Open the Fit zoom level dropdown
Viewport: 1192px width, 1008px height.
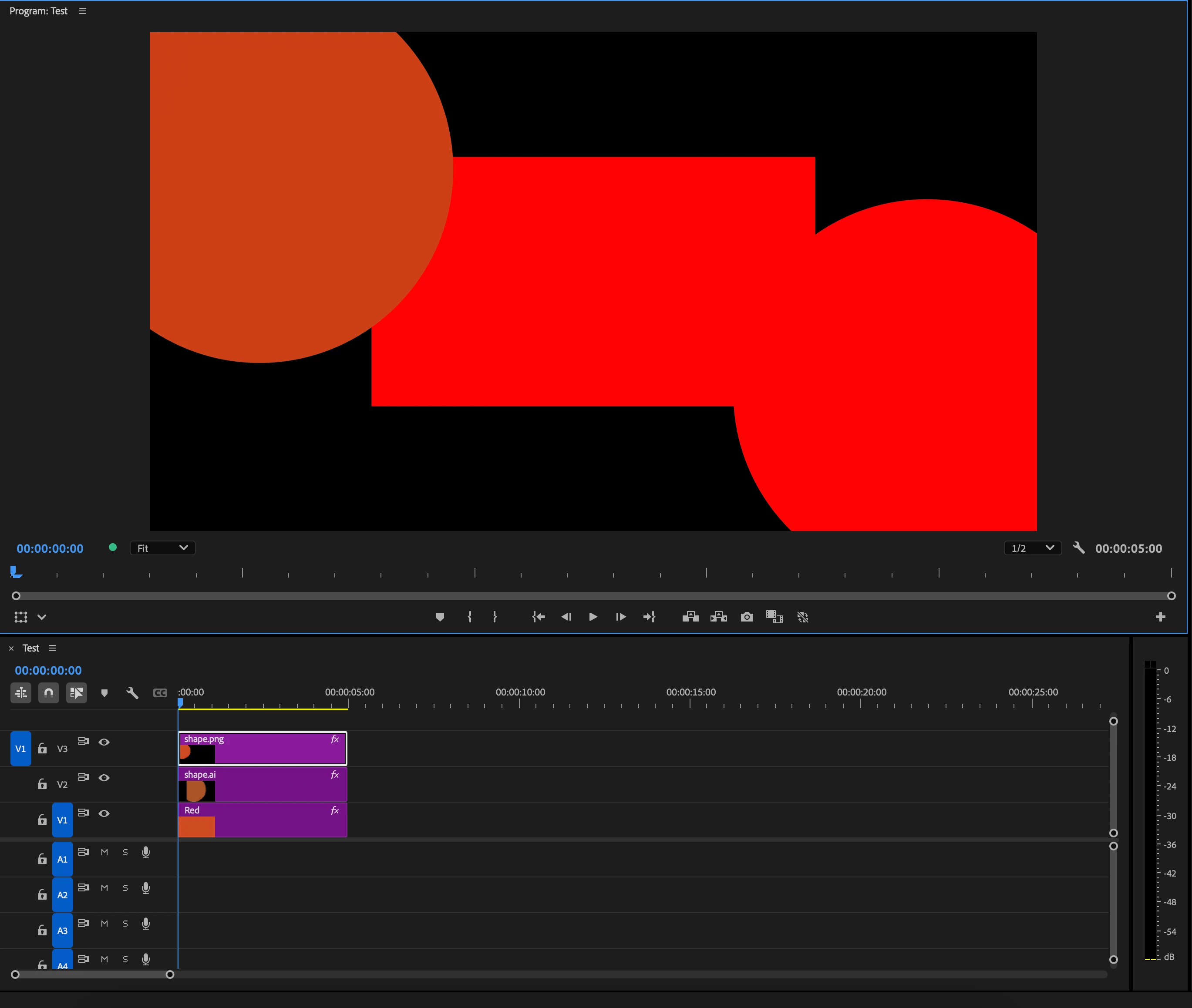(x=163, y=548)
